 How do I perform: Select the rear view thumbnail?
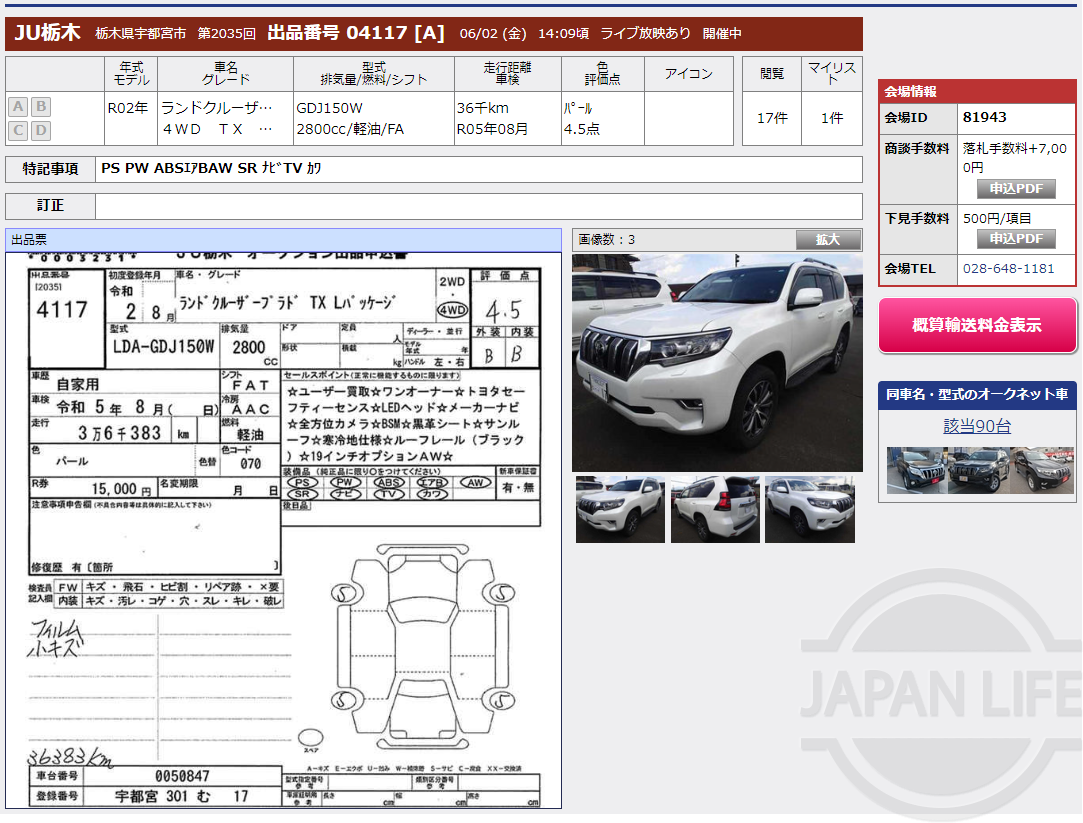pyautogui.click(x=715, y=509)
